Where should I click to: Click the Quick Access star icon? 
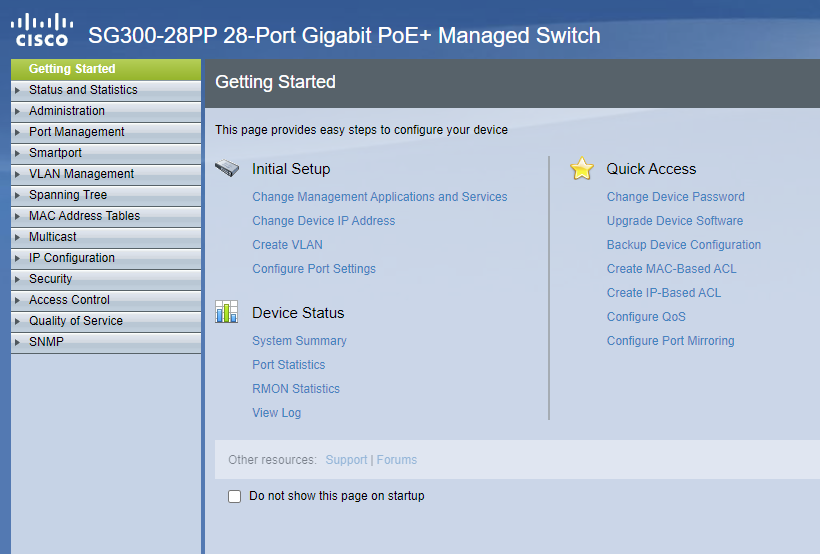pos(582,169)
